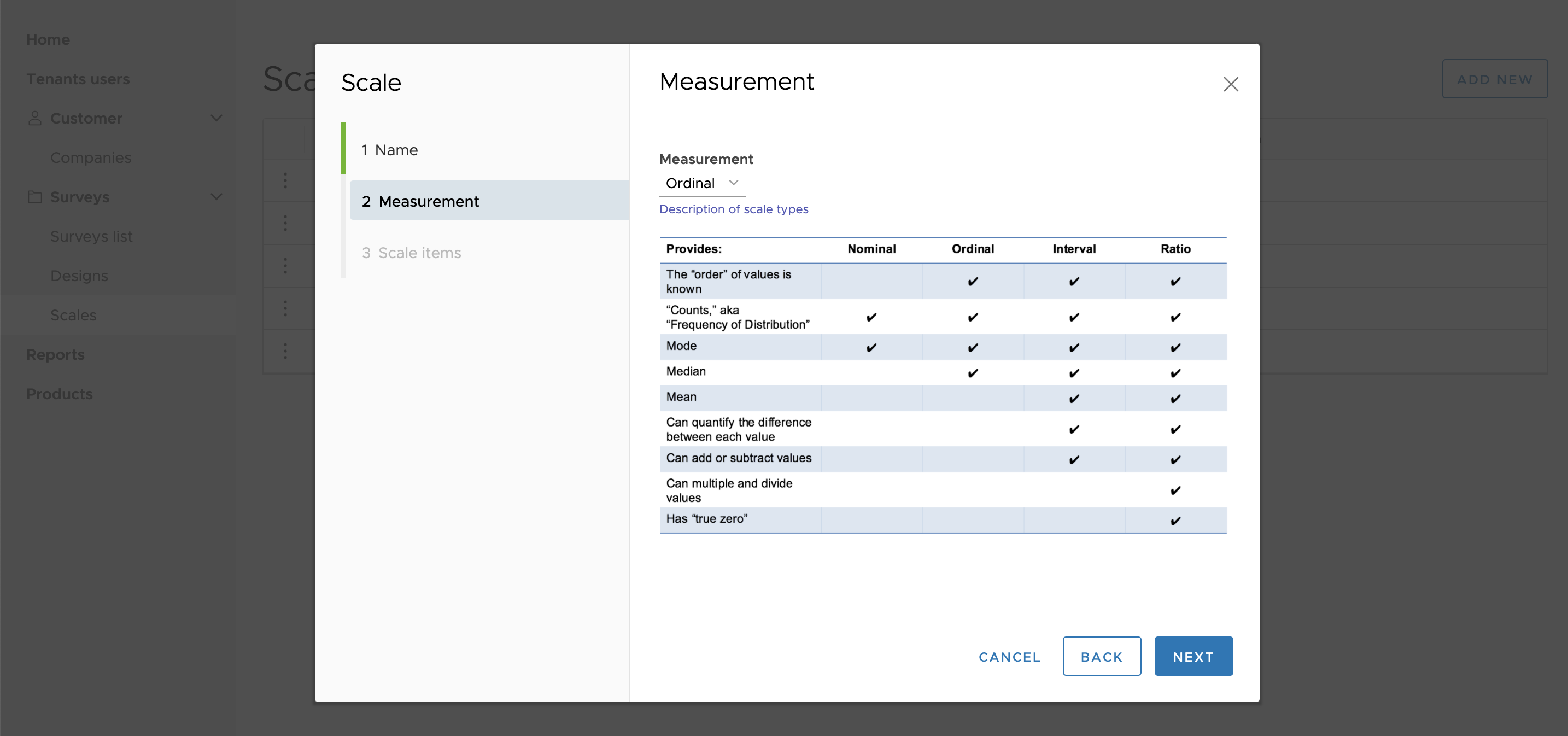Open the Measurement Ordinal dropdown
This screenshot has height=736, width=1568.
pos(702,183)
